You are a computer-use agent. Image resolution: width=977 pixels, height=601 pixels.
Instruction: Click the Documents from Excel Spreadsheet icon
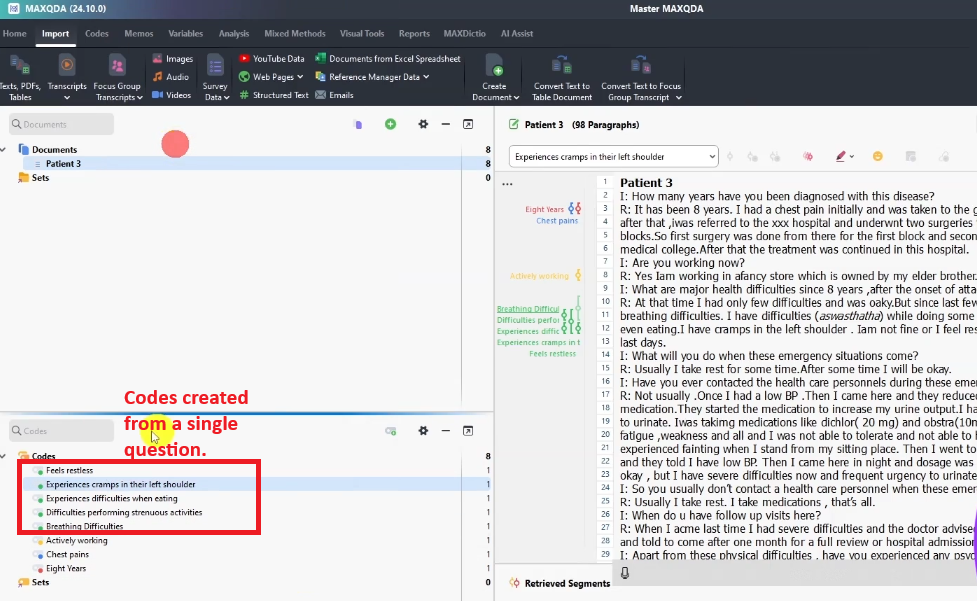coord(320,59)
